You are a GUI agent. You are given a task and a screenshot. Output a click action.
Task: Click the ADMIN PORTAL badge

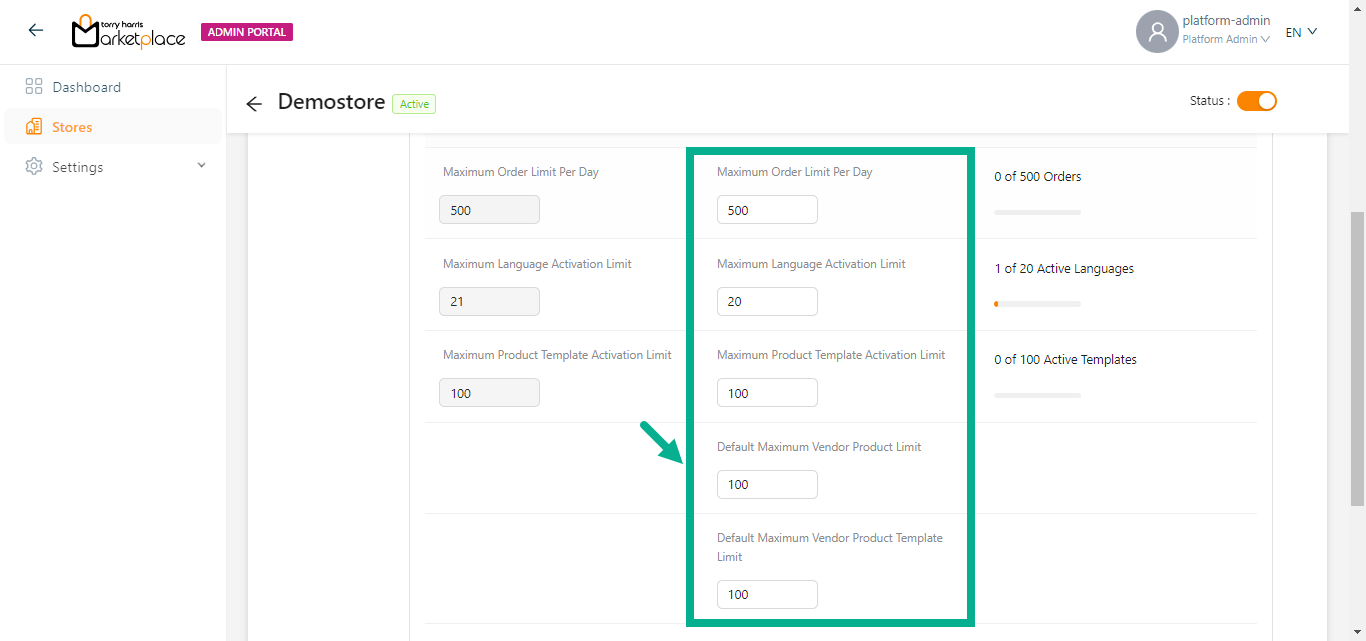(x=247, y=32)
